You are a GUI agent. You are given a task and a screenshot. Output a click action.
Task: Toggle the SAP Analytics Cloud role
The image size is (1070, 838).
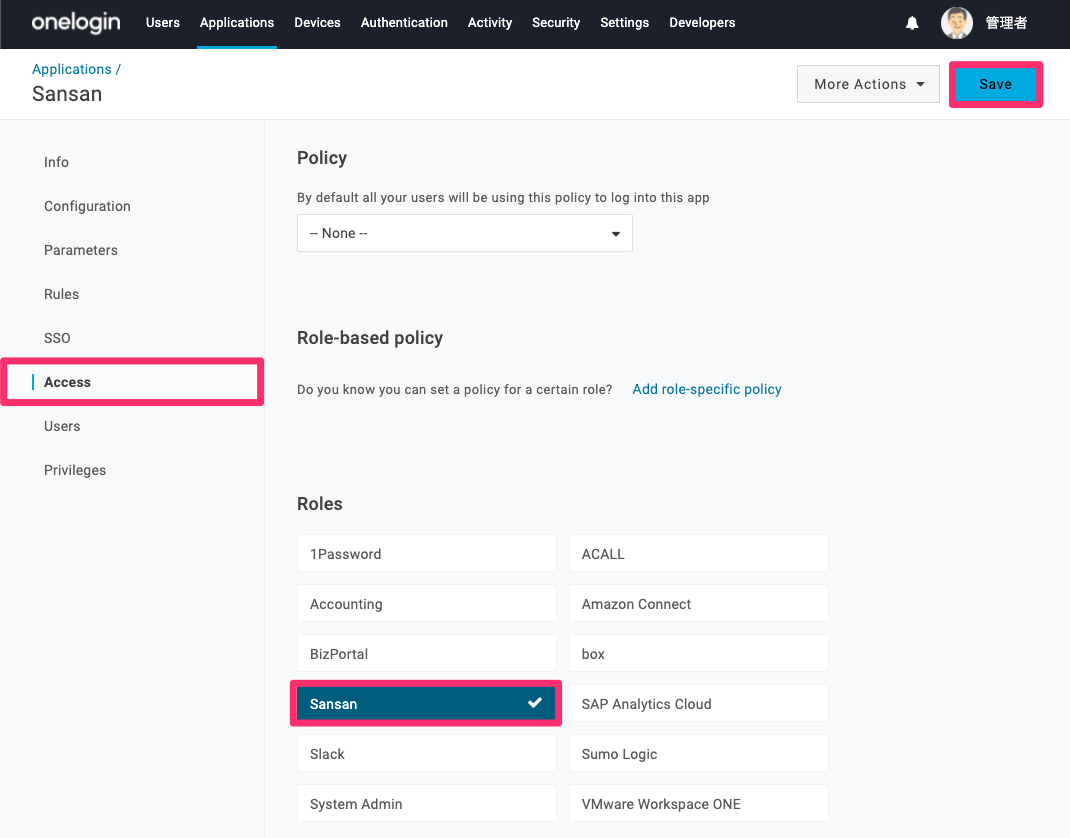coord(699,704)
